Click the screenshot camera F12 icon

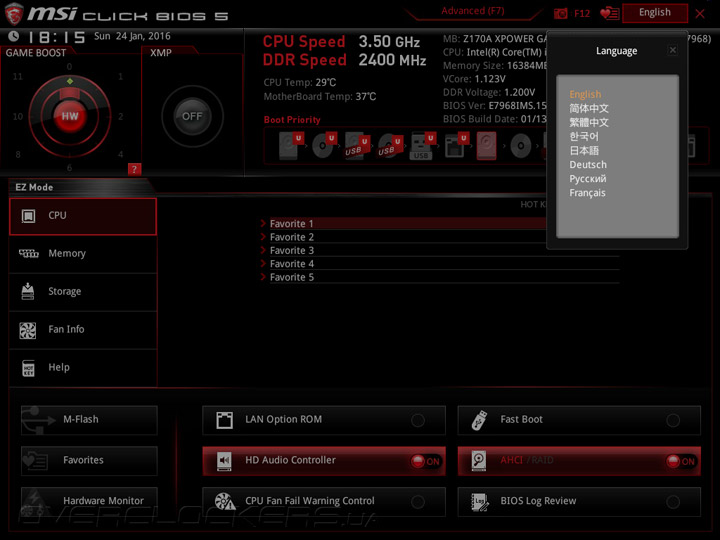click(x=561, y=13)
